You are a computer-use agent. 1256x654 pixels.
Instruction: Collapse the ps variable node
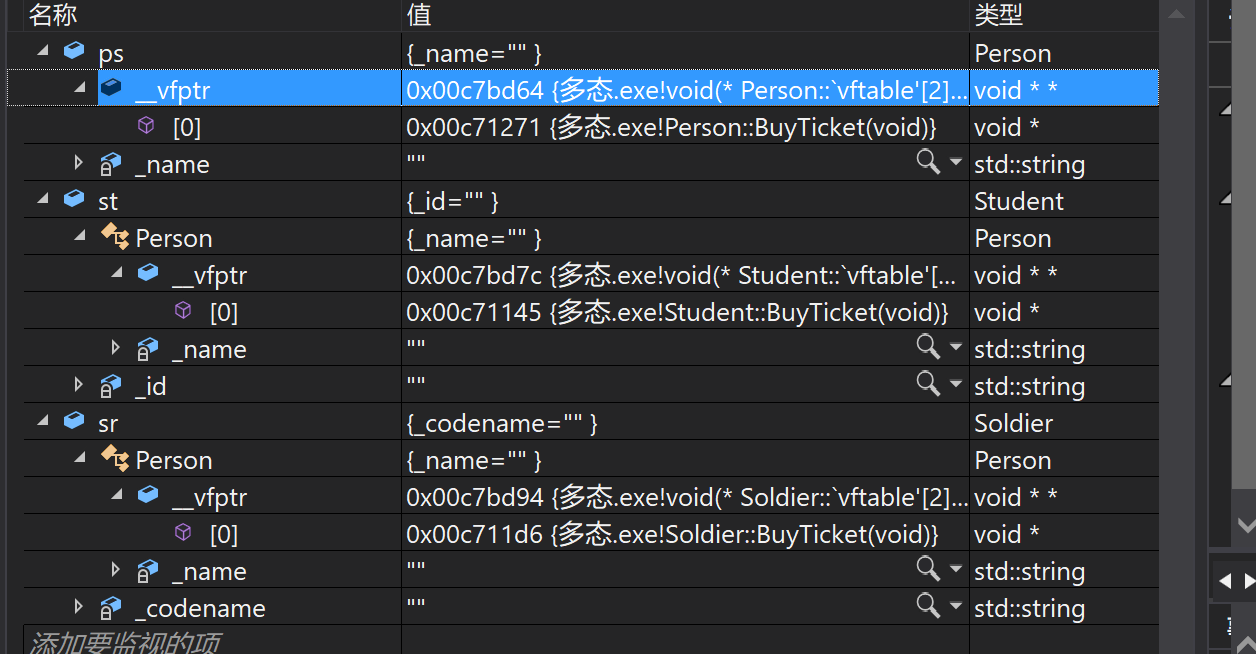click(43, 52)
